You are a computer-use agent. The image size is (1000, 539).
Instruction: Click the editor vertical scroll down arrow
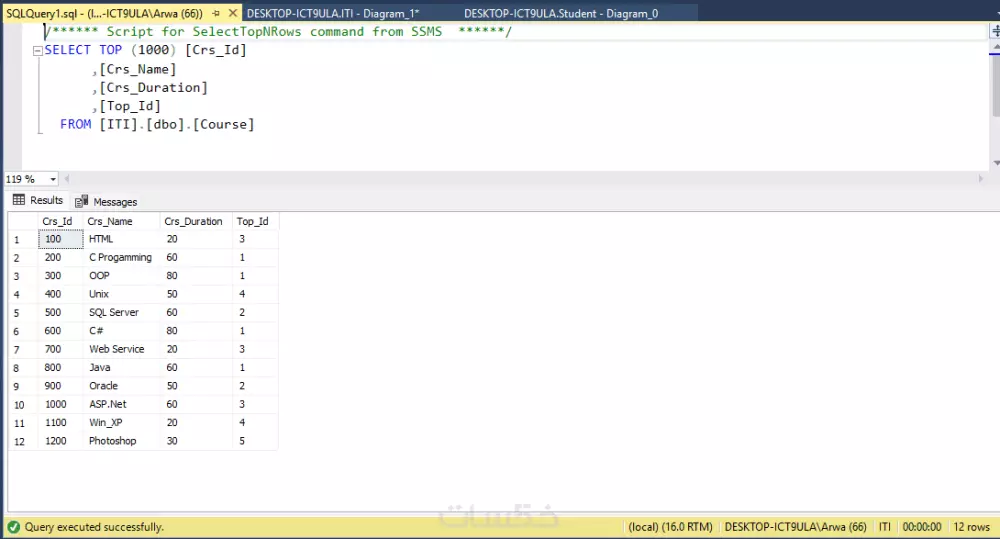click(996, 163)
